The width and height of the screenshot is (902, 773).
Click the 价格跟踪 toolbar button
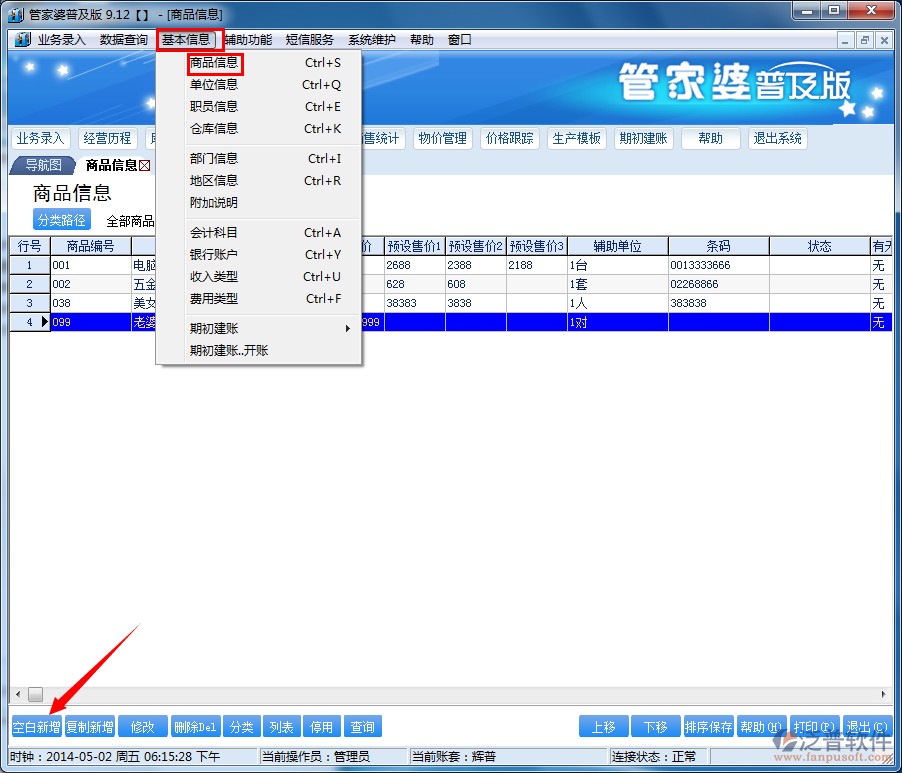click(510, 139)
